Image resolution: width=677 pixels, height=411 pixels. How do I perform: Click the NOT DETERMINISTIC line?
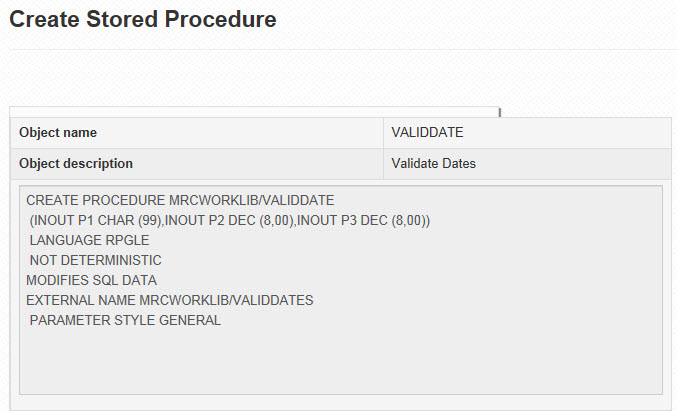95,260
